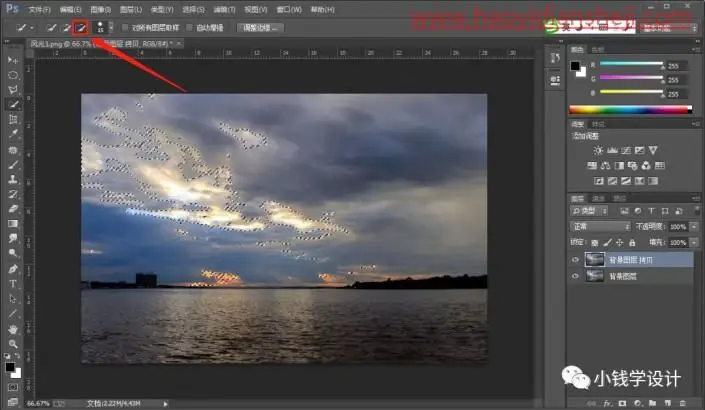Click the Add Layer Mask icon
Viewport: 705px width, 410px height.
tap(623, 403)
